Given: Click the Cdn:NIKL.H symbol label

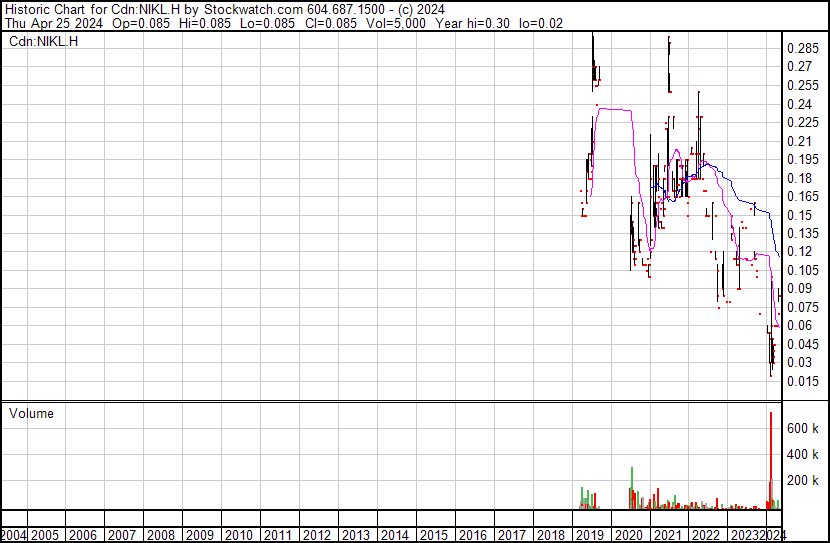Looking at the screenshot, I should pos(42,41).
